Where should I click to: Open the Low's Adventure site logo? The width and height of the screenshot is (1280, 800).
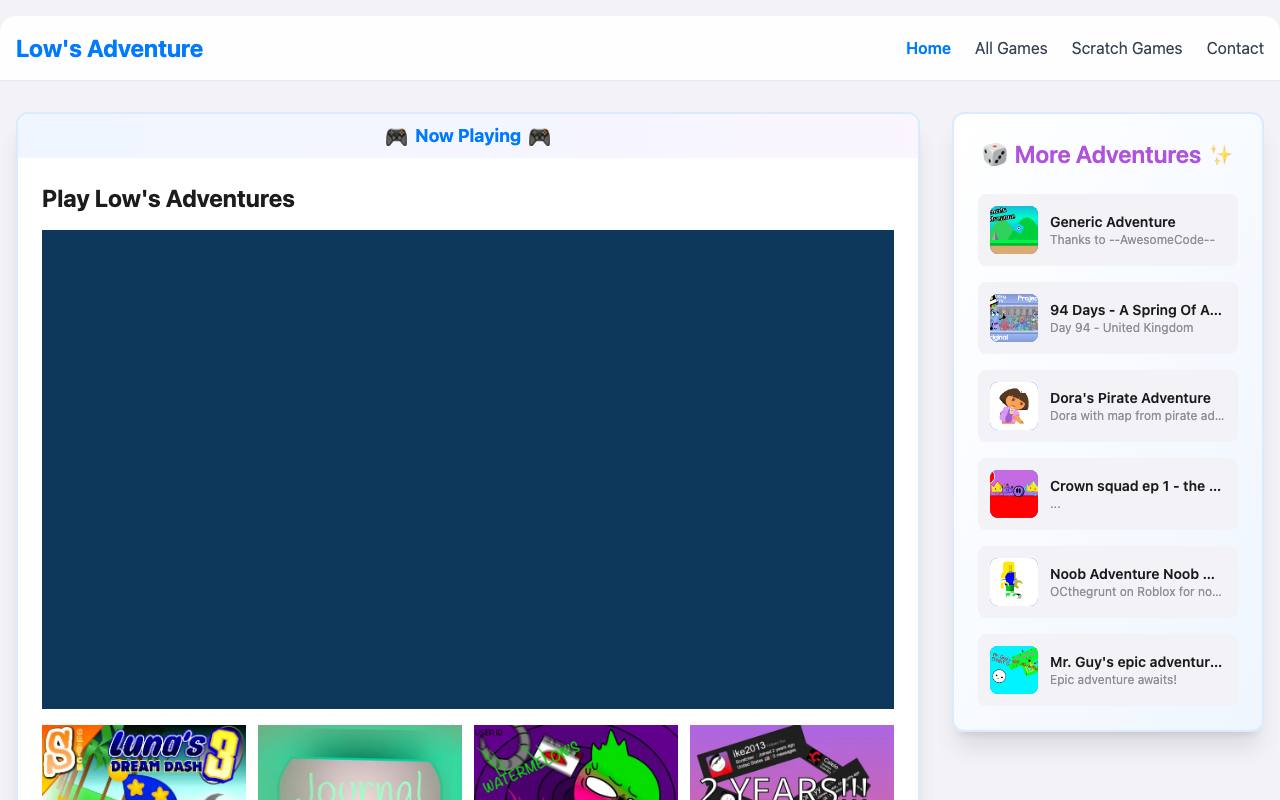point(109,48)
